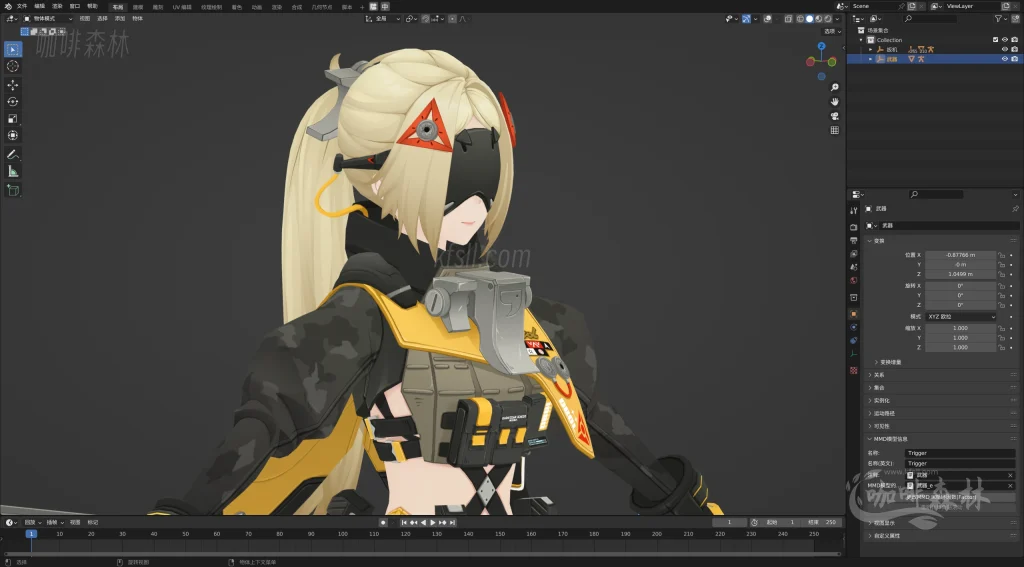Open the 选项 options dropdown in viewport
1024x567 pixels.
click(832, 31)
